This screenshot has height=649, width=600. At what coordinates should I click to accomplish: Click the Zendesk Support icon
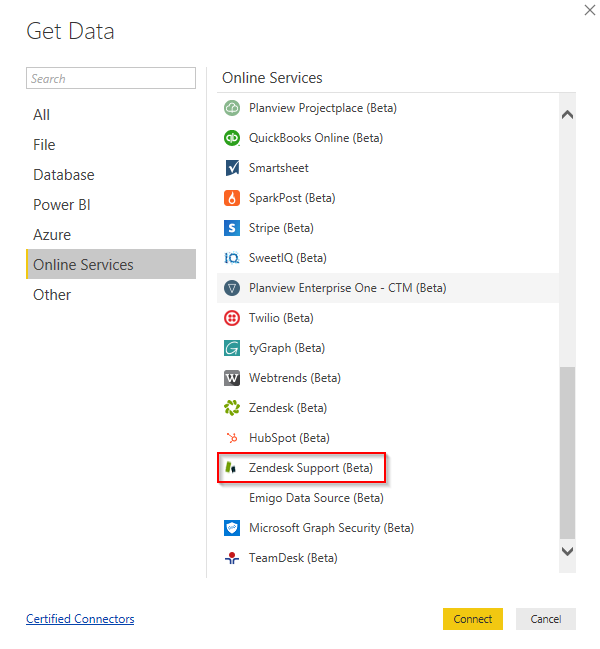click(x=230, y=468)
